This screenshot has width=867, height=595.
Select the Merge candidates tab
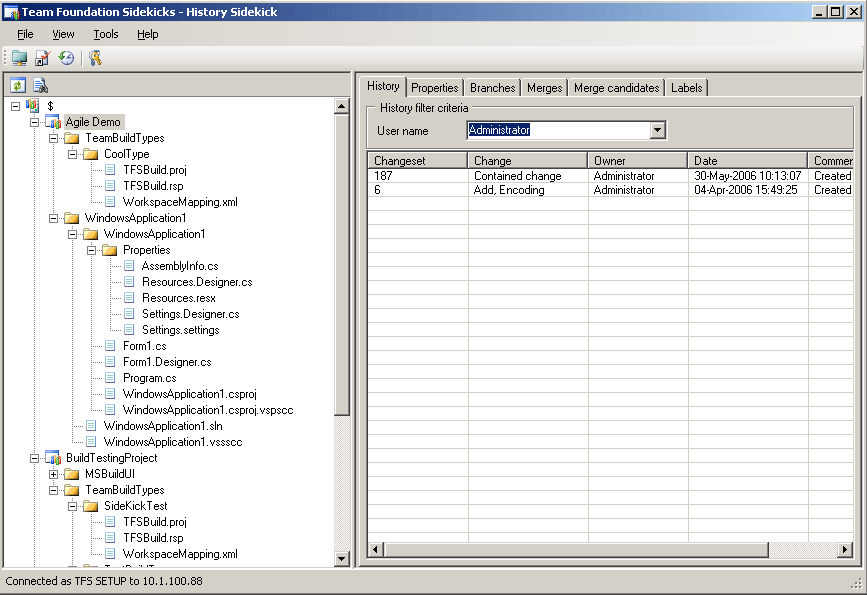[616, 87]
